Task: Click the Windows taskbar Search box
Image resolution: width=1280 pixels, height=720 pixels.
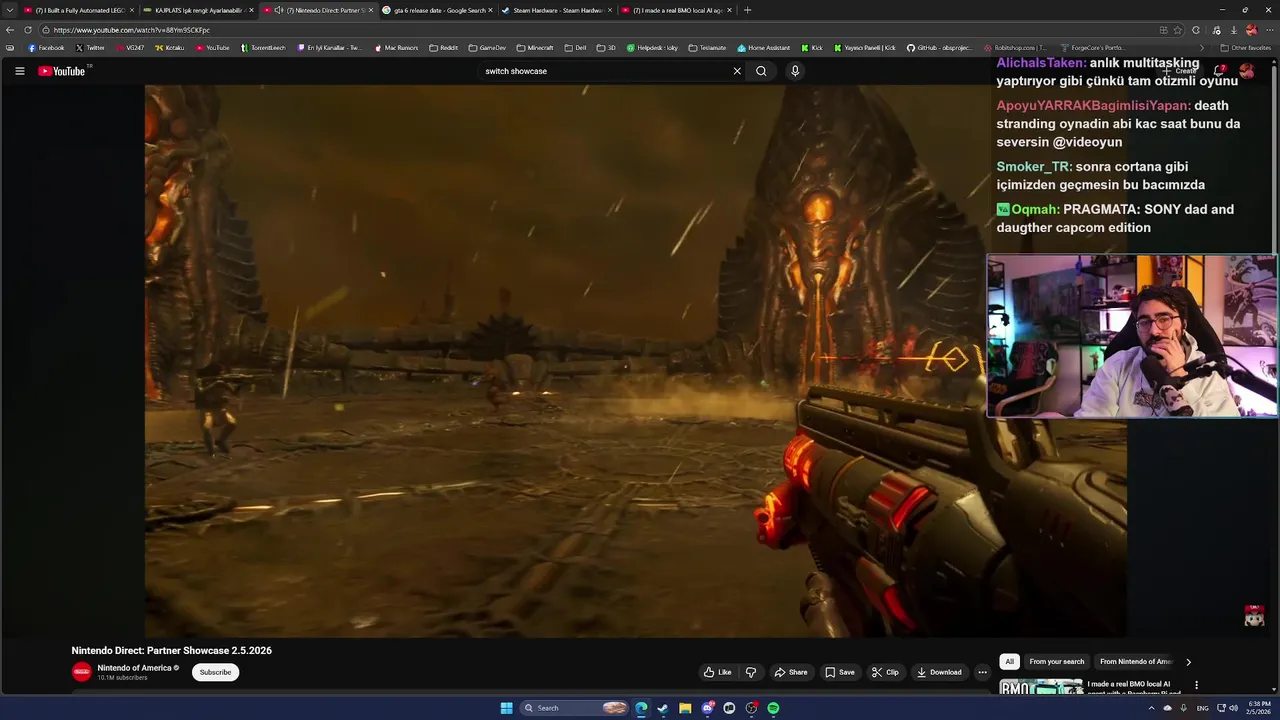Action: (575, 708)
